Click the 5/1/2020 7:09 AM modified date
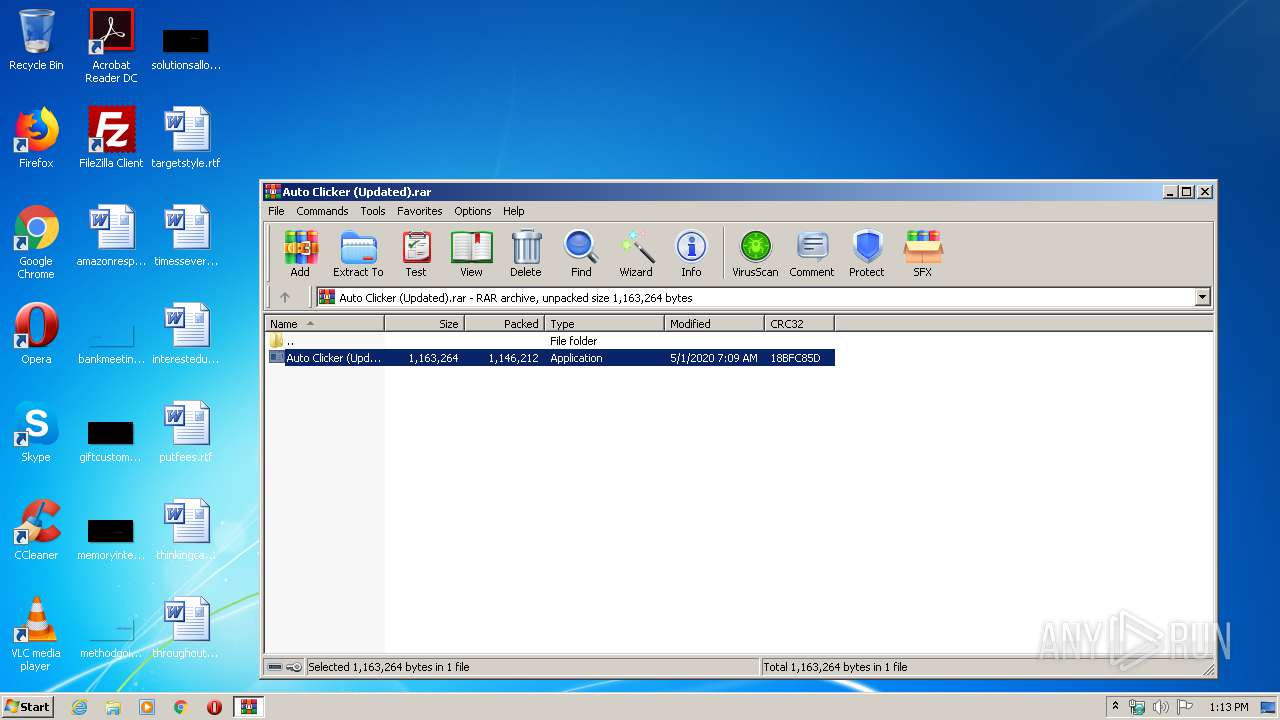Image resolution: width=1280 pixels, height=720 pixels. [x=714, y=358]
